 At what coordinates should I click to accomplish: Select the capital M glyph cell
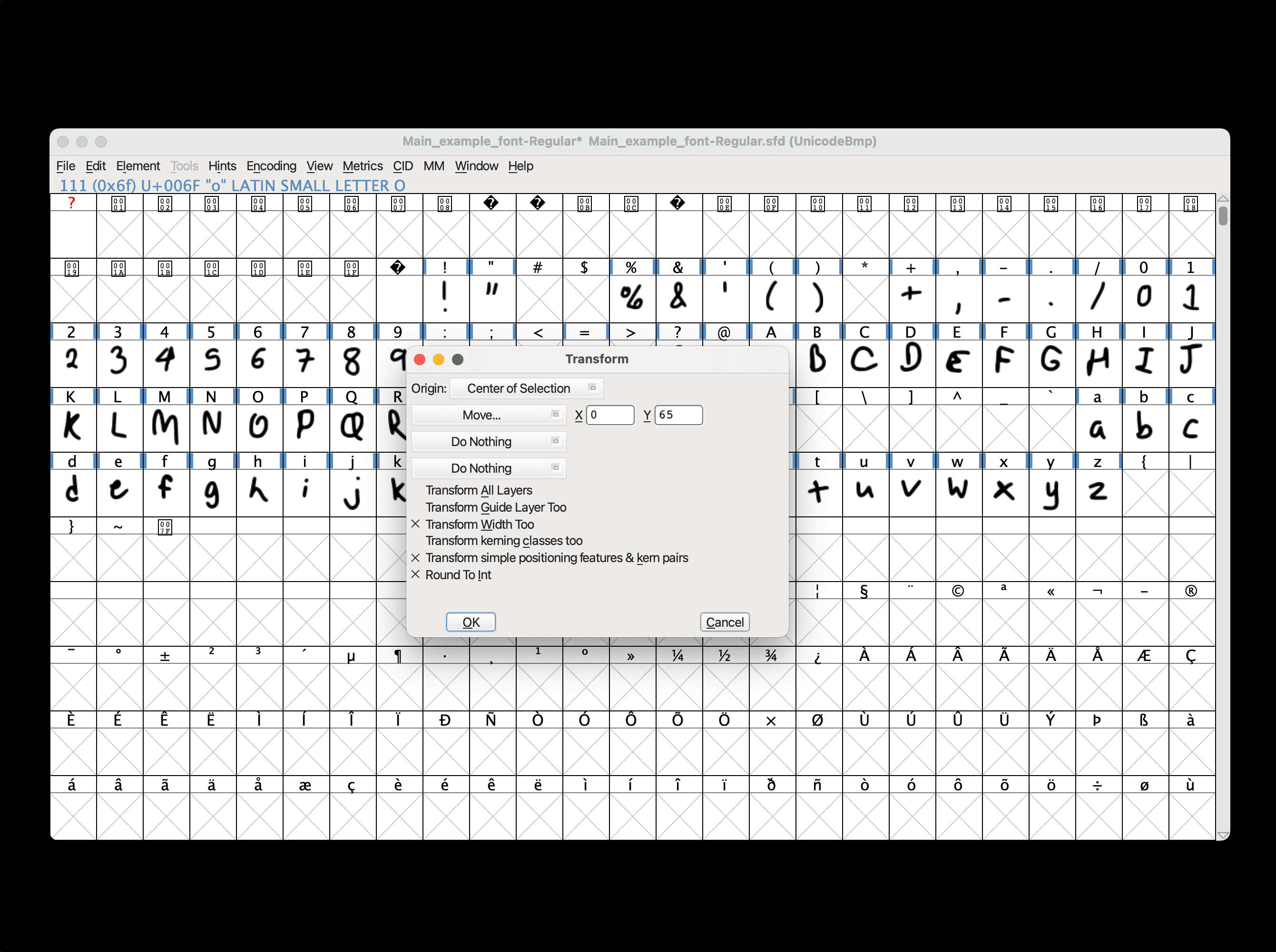(166, 427)
